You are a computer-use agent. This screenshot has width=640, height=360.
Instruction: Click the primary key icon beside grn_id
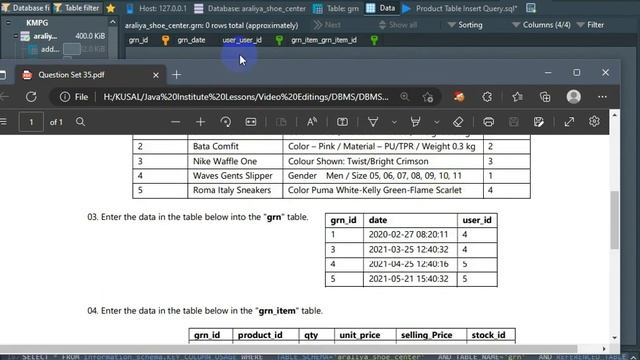point(165,40)
